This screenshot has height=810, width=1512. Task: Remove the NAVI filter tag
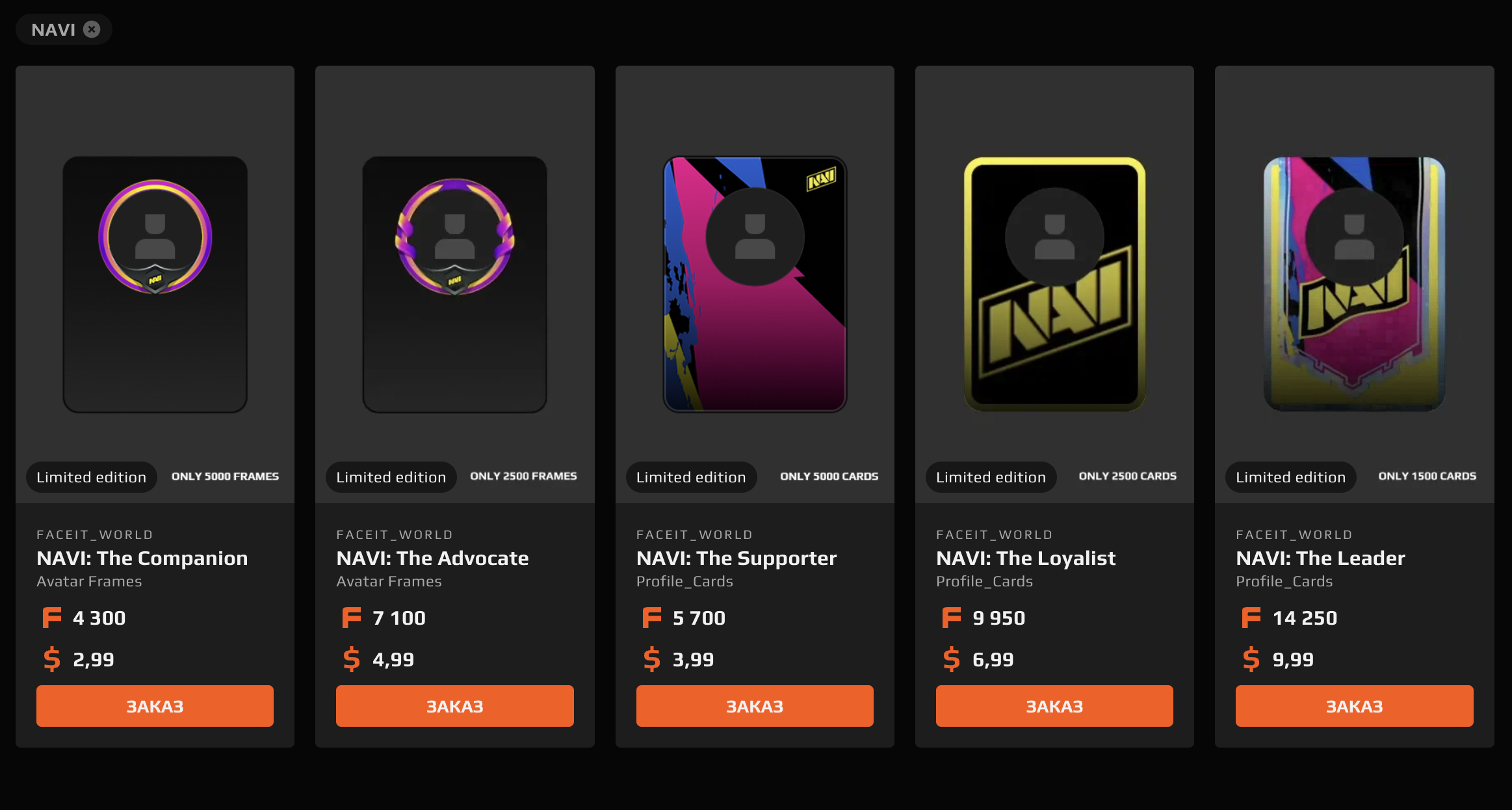(x=92, y=29)
